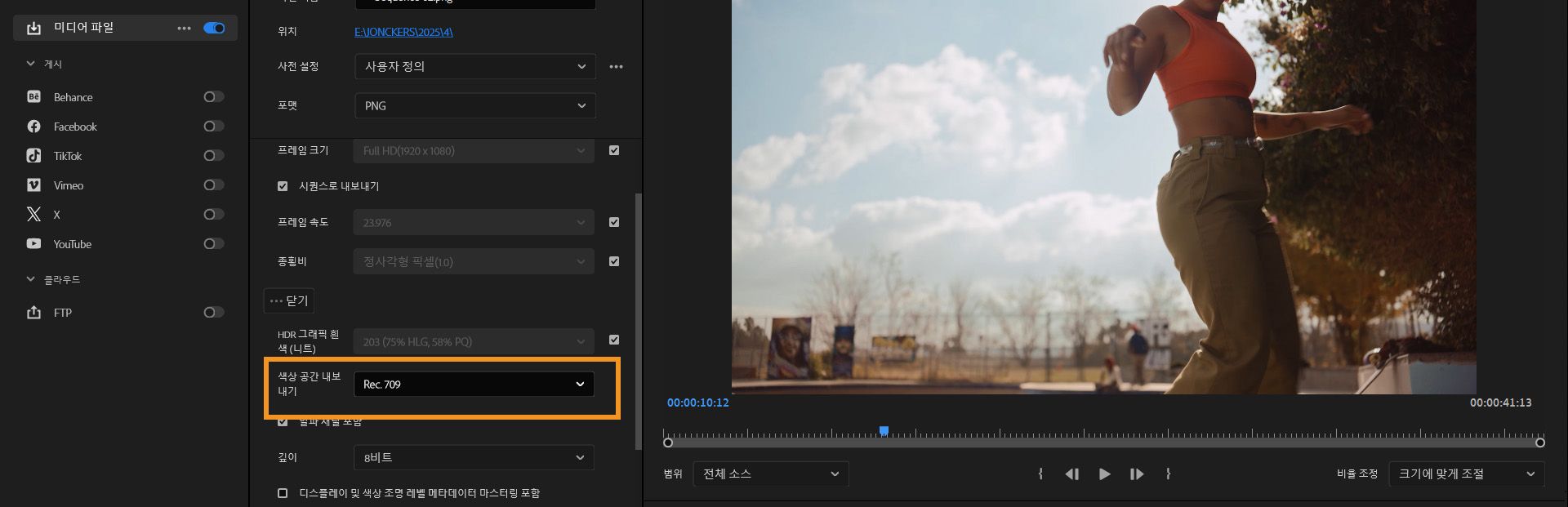
Task: Toggle the 미디어 파일 switch off
Action: point(214,28)
